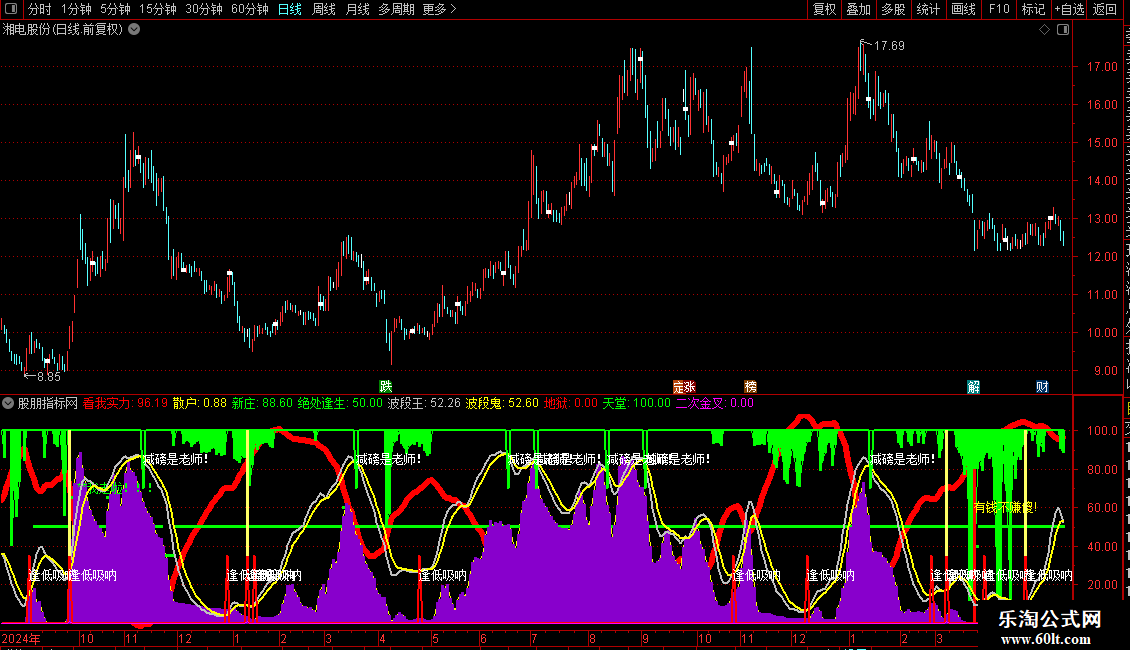The height and width of the screenshot is (650, 1130).
Task: Click the 17.00 price axis label
Action: (1102, 67)
